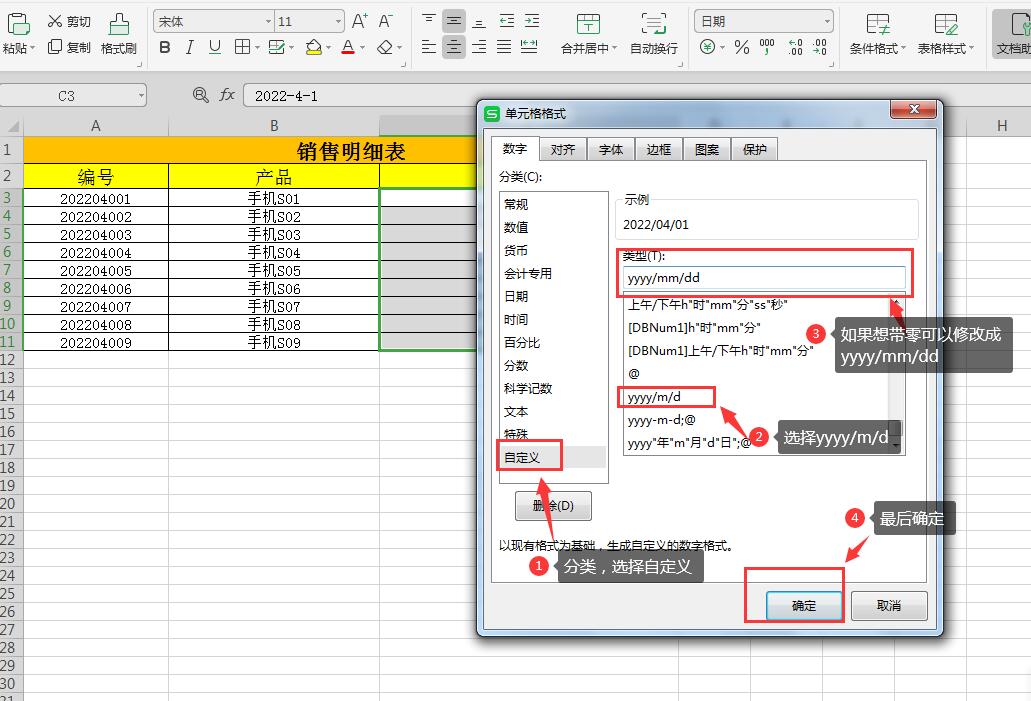Open the font name dropdown 宋体

pyautogui.click(x=268, y=22)
